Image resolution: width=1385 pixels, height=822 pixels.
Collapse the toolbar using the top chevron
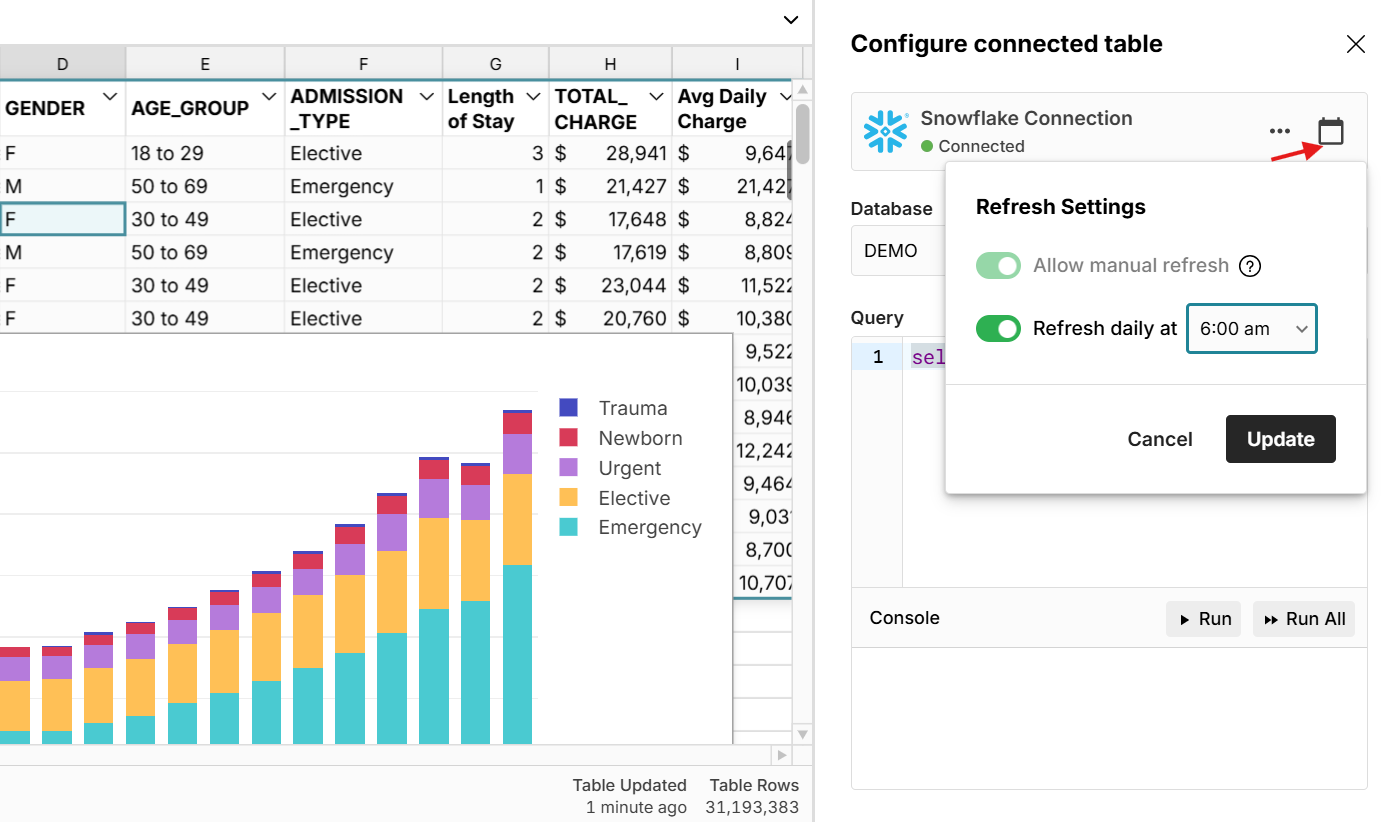click(x=790, y=20)
